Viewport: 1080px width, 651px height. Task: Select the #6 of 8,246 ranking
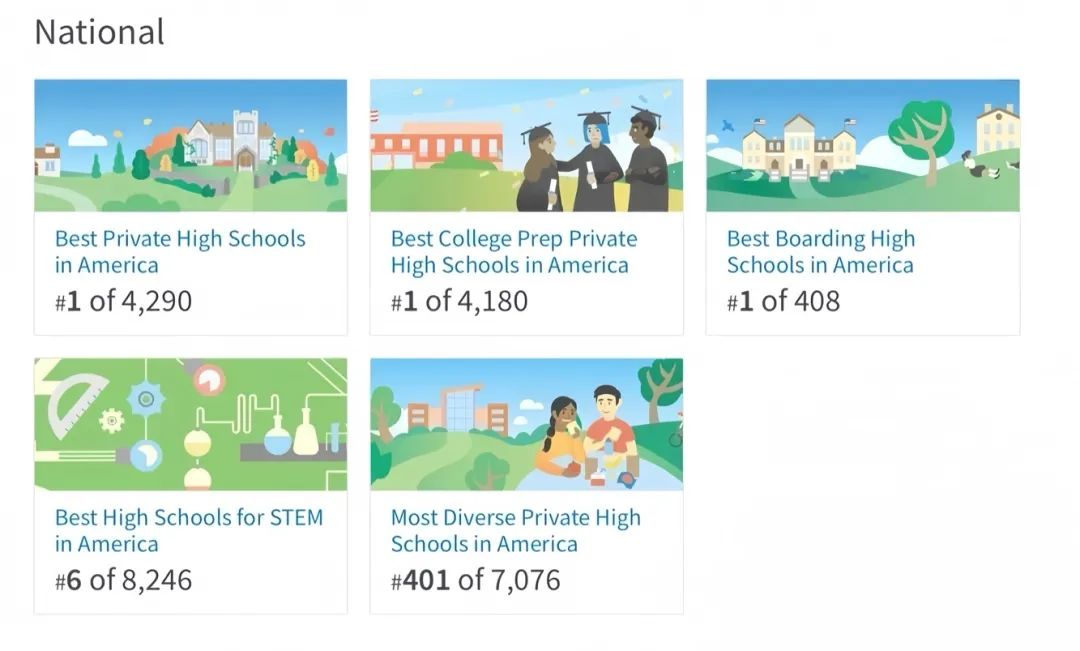pyautogui.click(x=123, y=580)
